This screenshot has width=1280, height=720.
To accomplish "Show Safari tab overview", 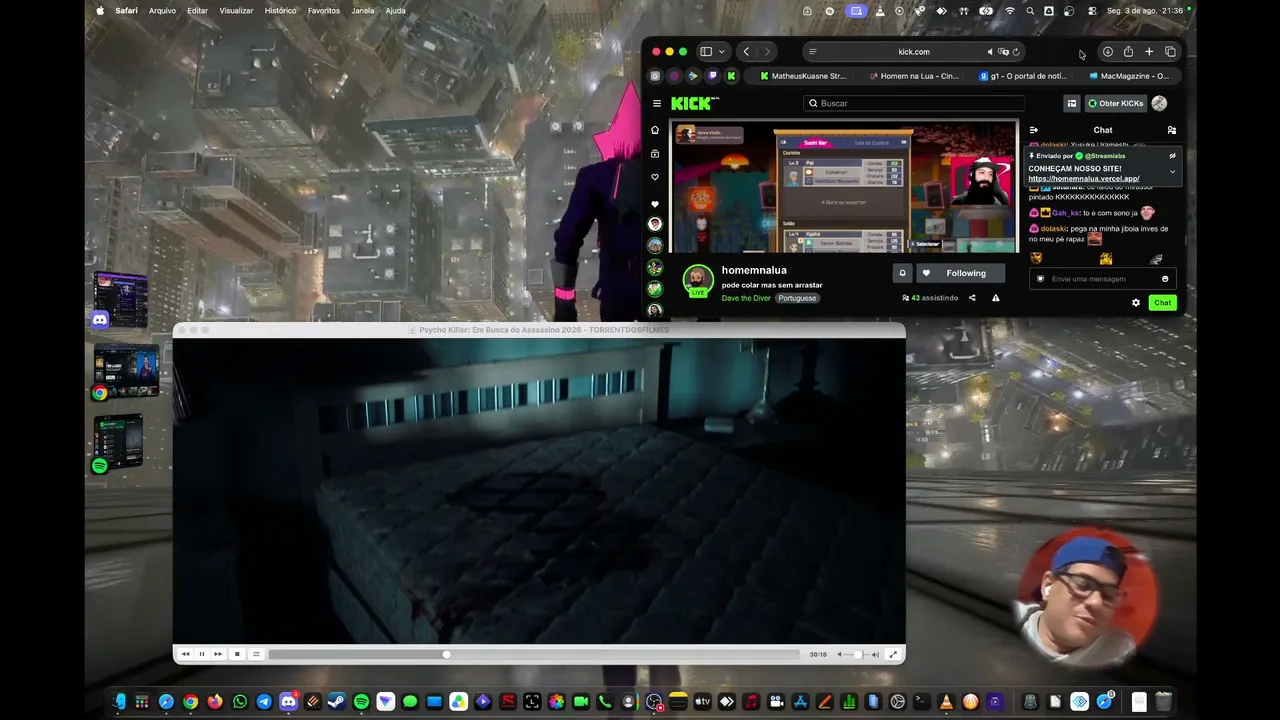I will click(1170, 52).
